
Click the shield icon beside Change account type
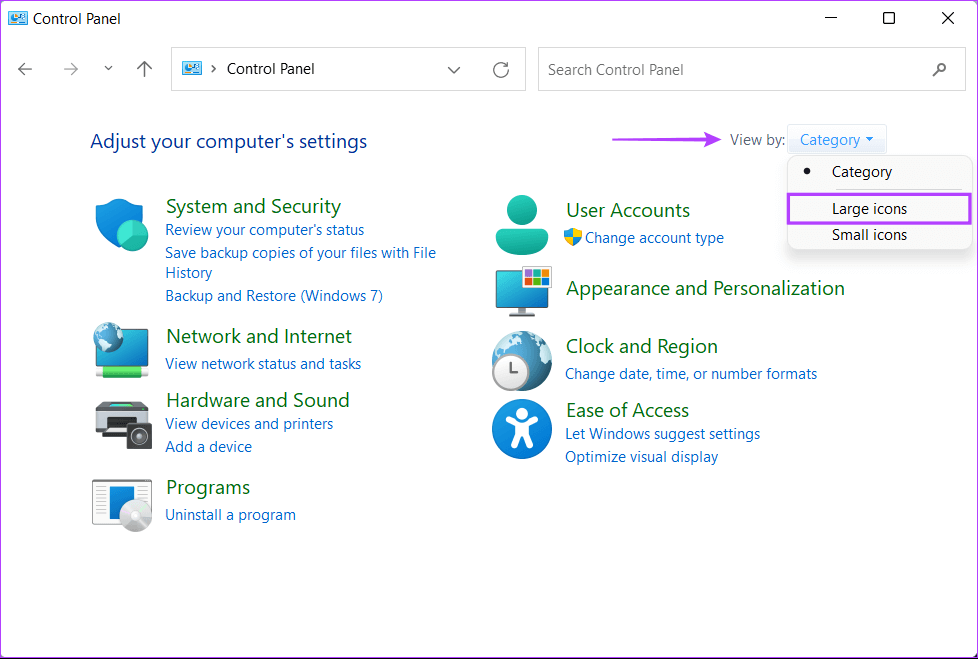click(573, 237)
